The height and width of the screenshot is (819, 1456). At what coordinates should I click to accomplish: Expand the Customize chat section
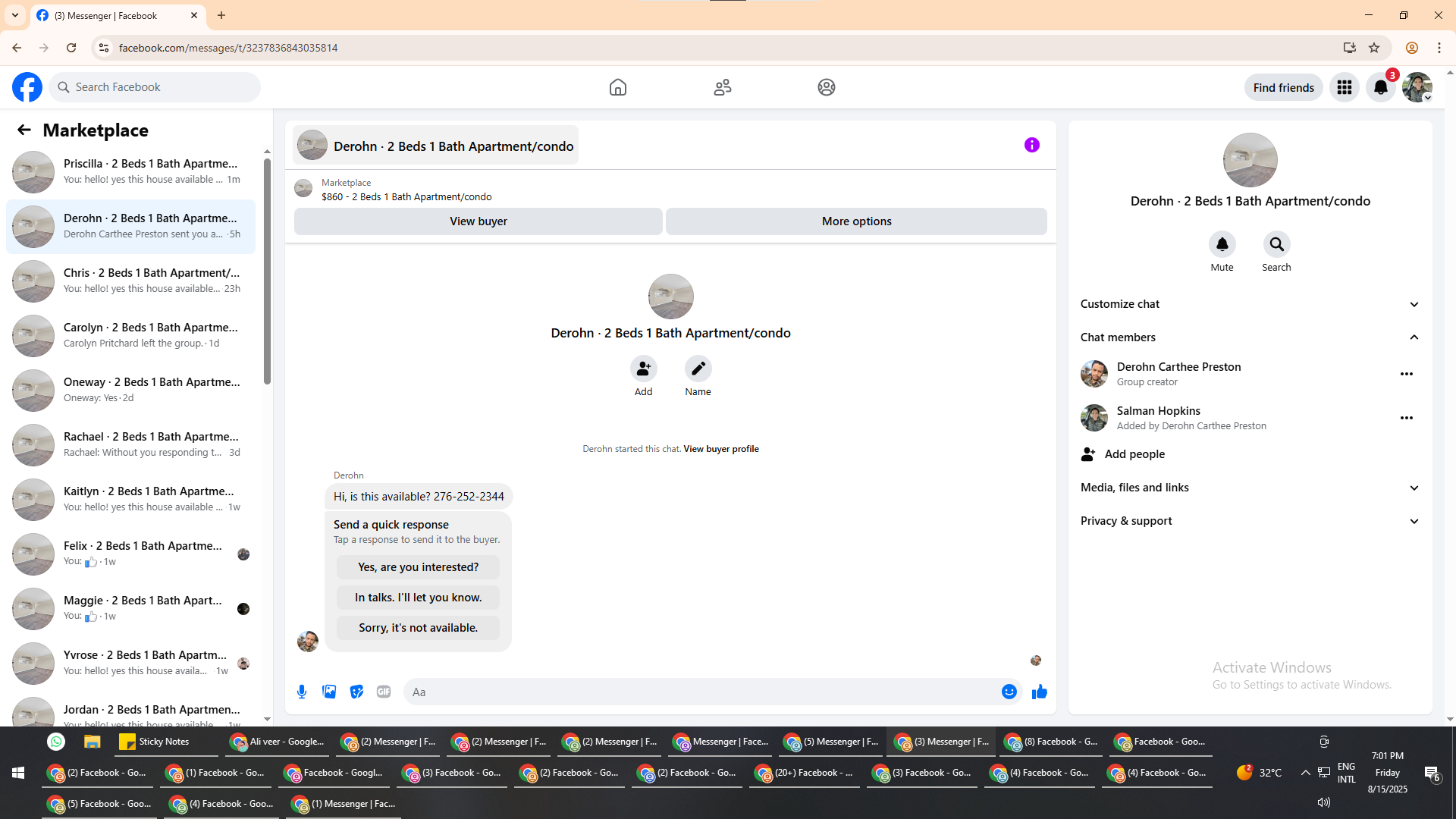(1414, 304)
